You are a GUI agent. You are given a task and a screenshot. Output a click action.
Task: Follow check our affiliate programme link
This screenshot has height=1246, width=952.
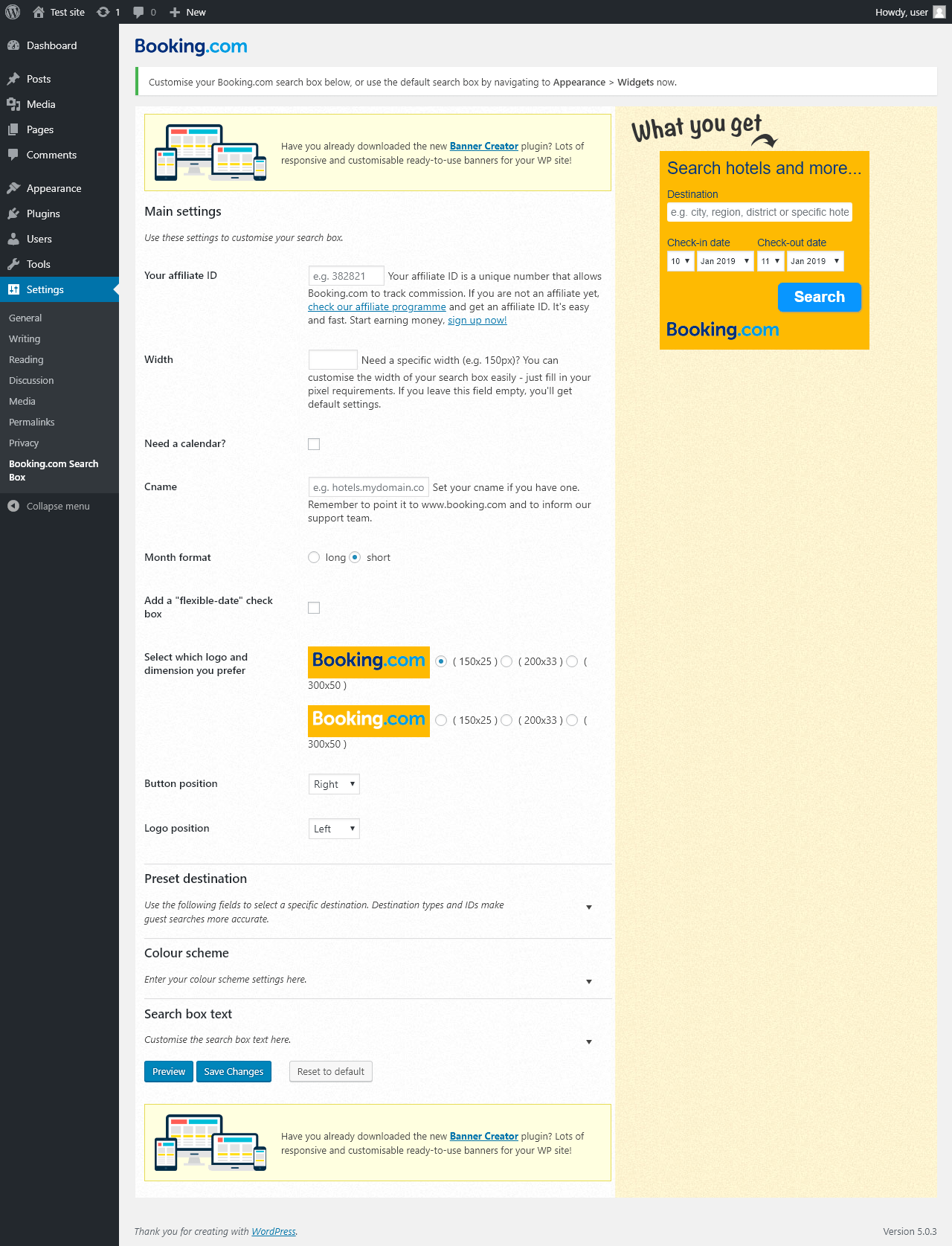(x=377, y=306)
